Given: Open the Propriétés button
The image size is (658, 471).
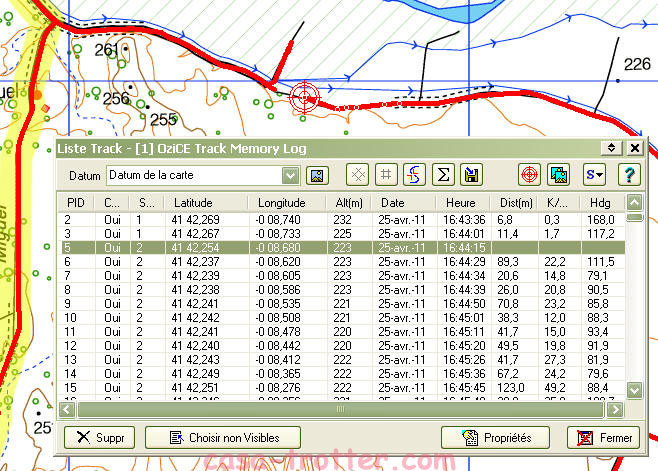Looking at the screenshot, I should pyautogui.click(x=495, y=438).
